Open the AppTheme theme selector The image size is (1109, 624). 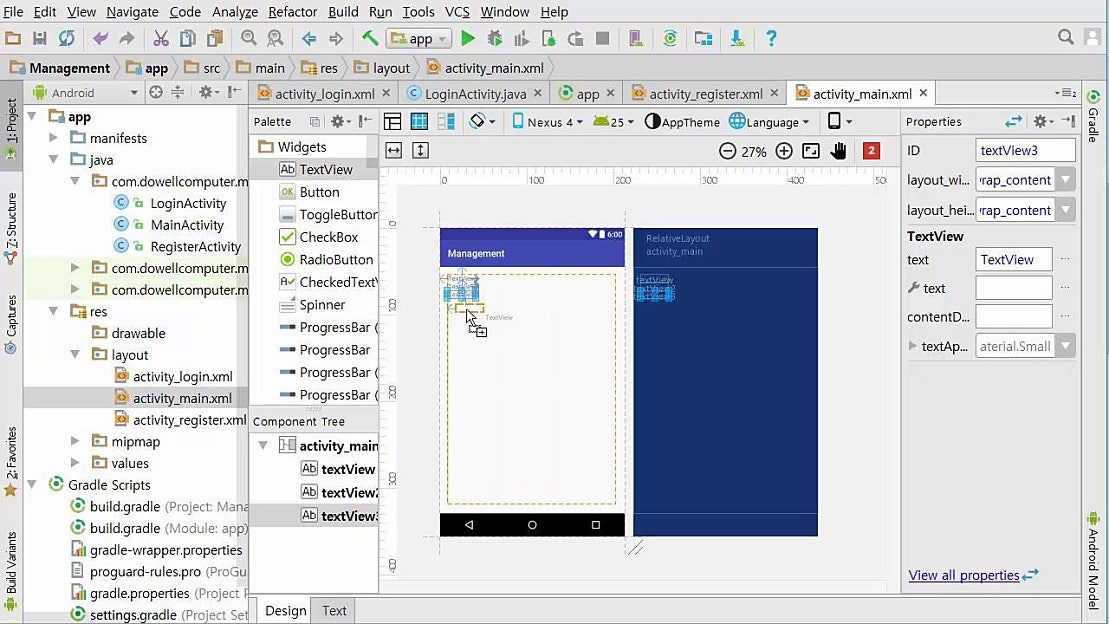click(x=682, y=122)
